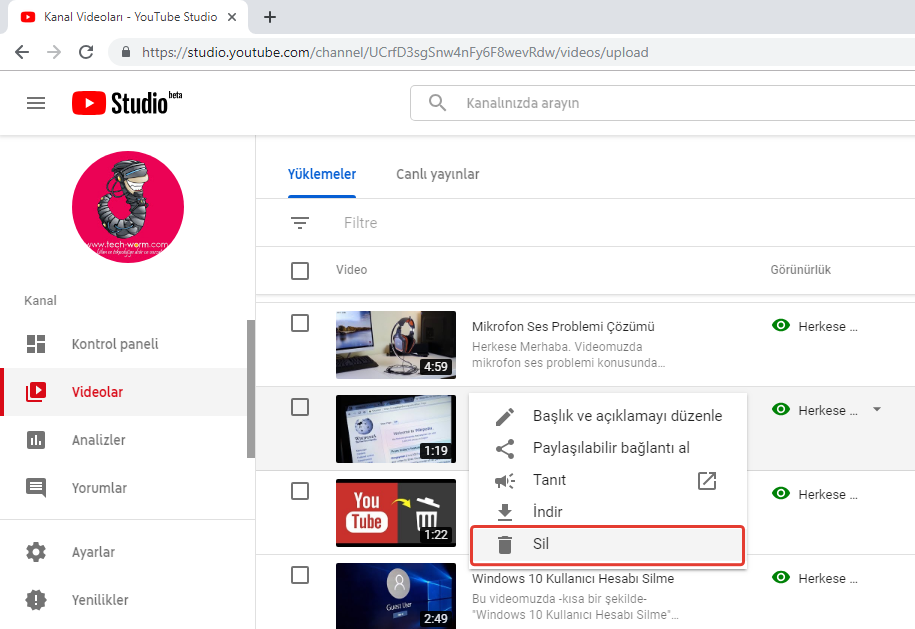The width and height of the screenshot is (915, 629).
Task: Open Kontrol paneli dashboard icon
Action: tap(36, 344)
